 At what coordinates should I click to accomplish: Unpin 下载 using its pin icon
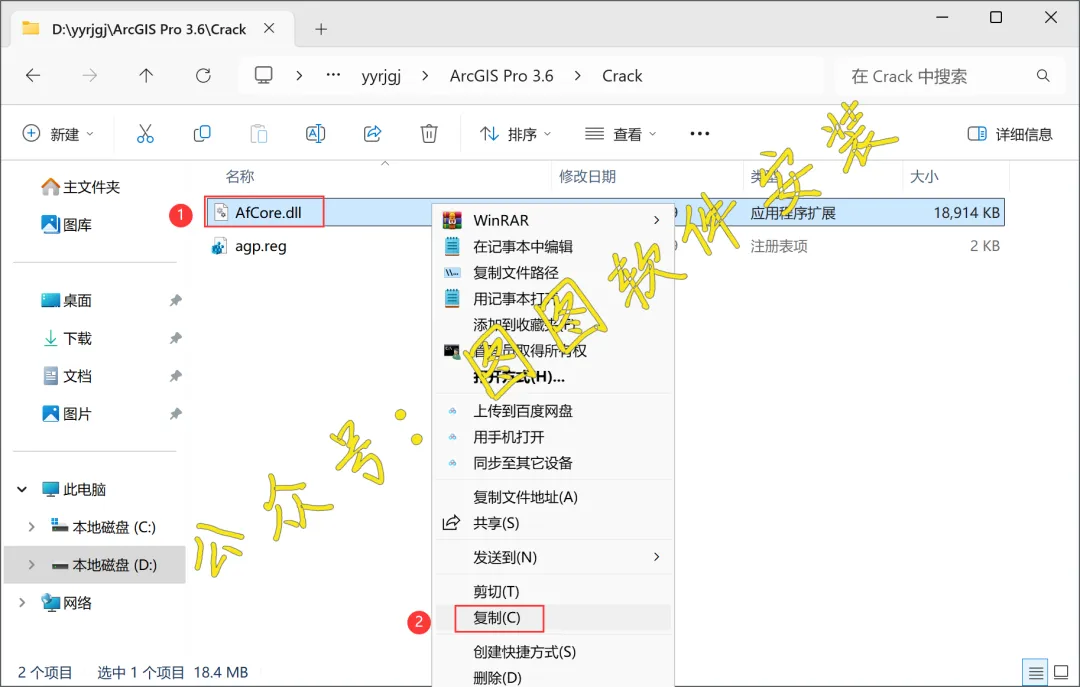click(176, 338)
